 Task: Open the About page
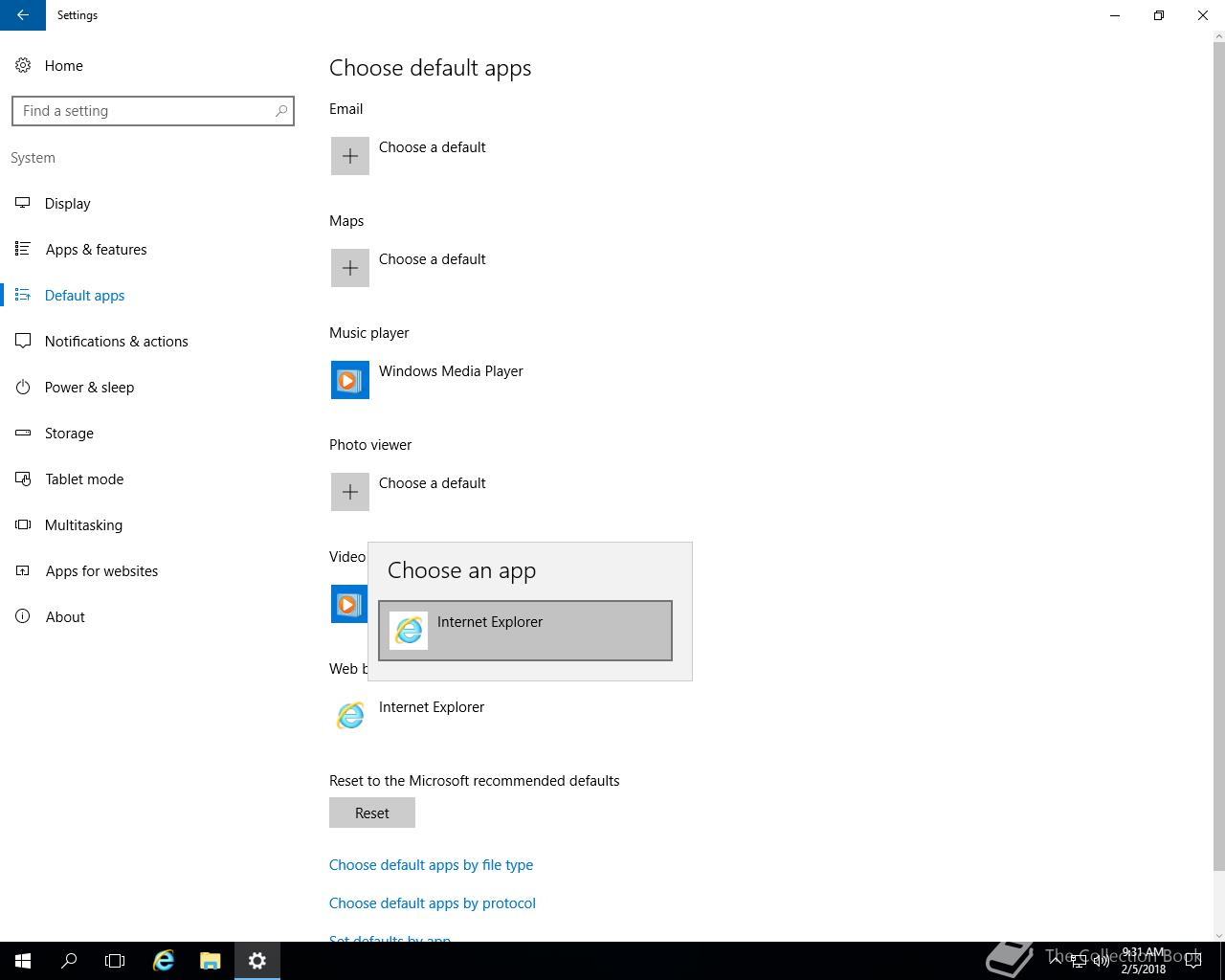[65, 617]
